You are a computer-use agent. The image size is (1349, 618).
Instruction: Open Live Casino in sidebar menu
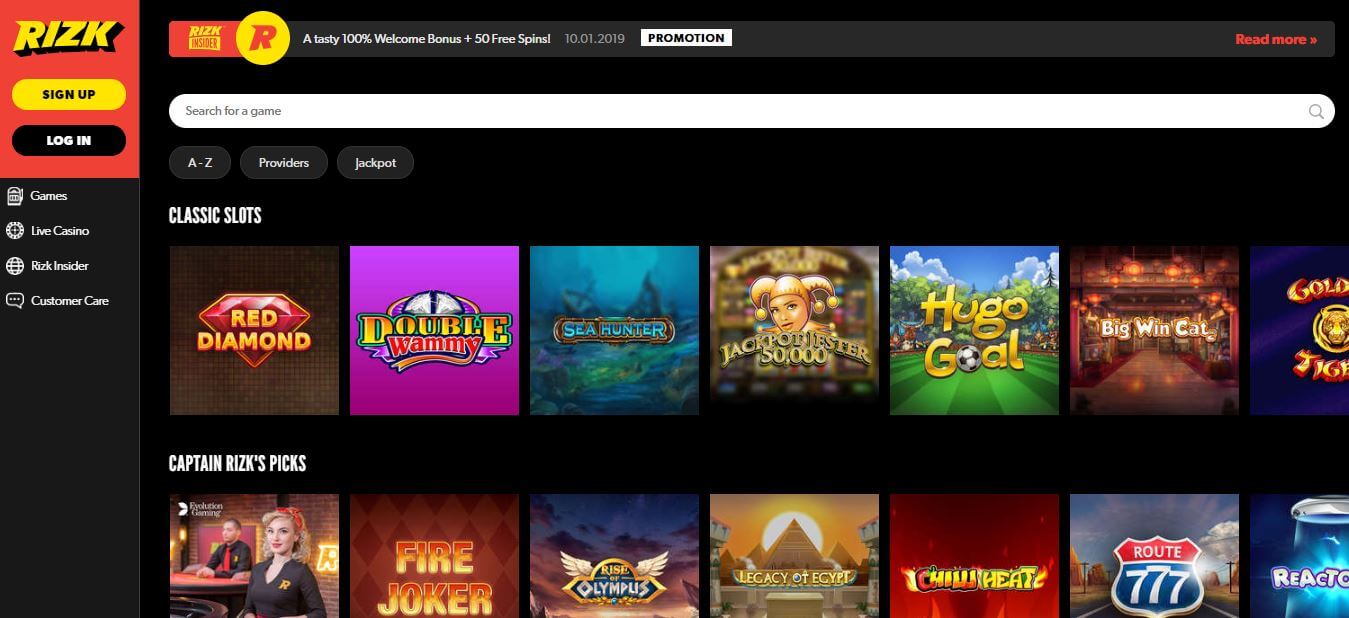(60, 231)
